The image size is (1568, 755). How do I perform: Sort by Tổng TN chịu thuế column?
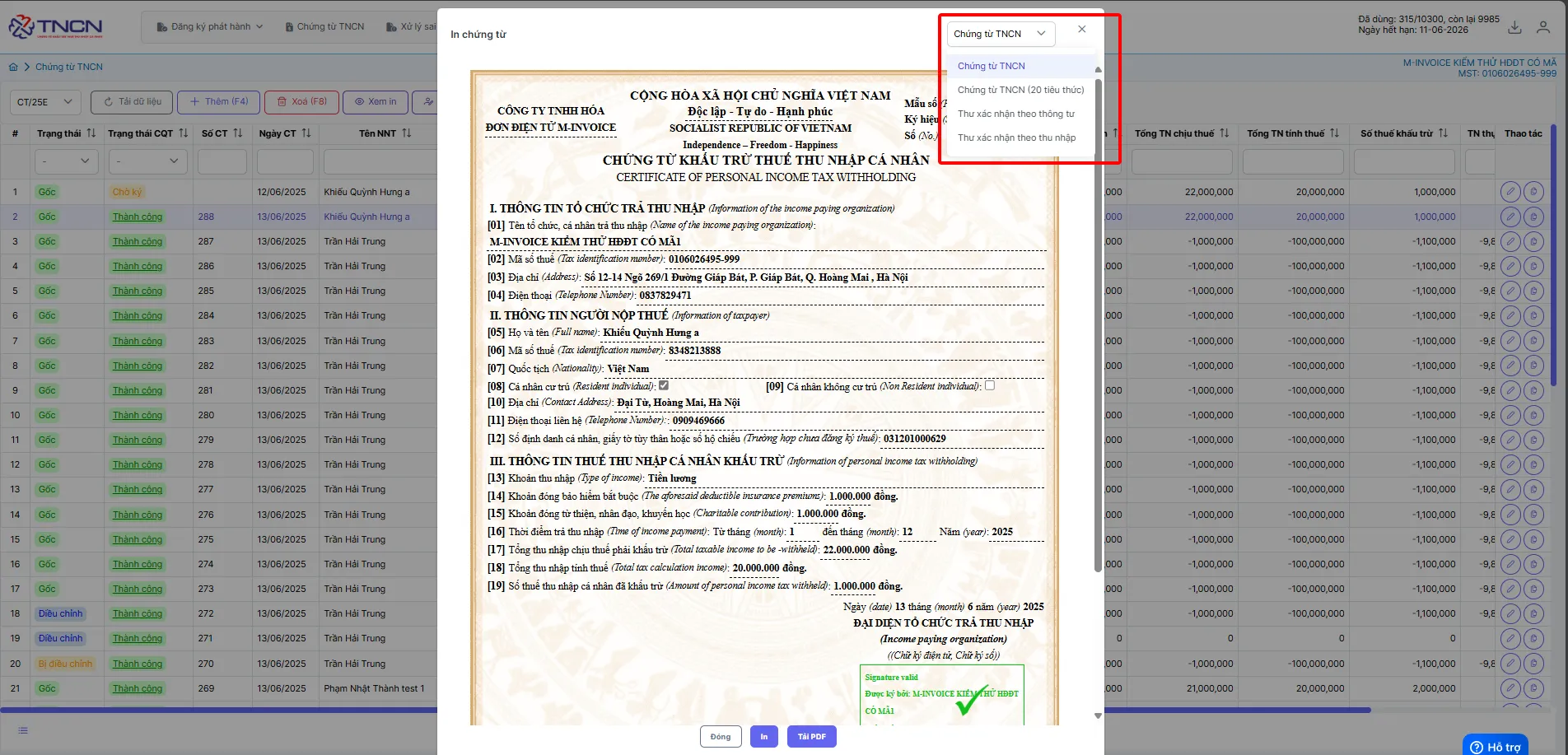1225,133
